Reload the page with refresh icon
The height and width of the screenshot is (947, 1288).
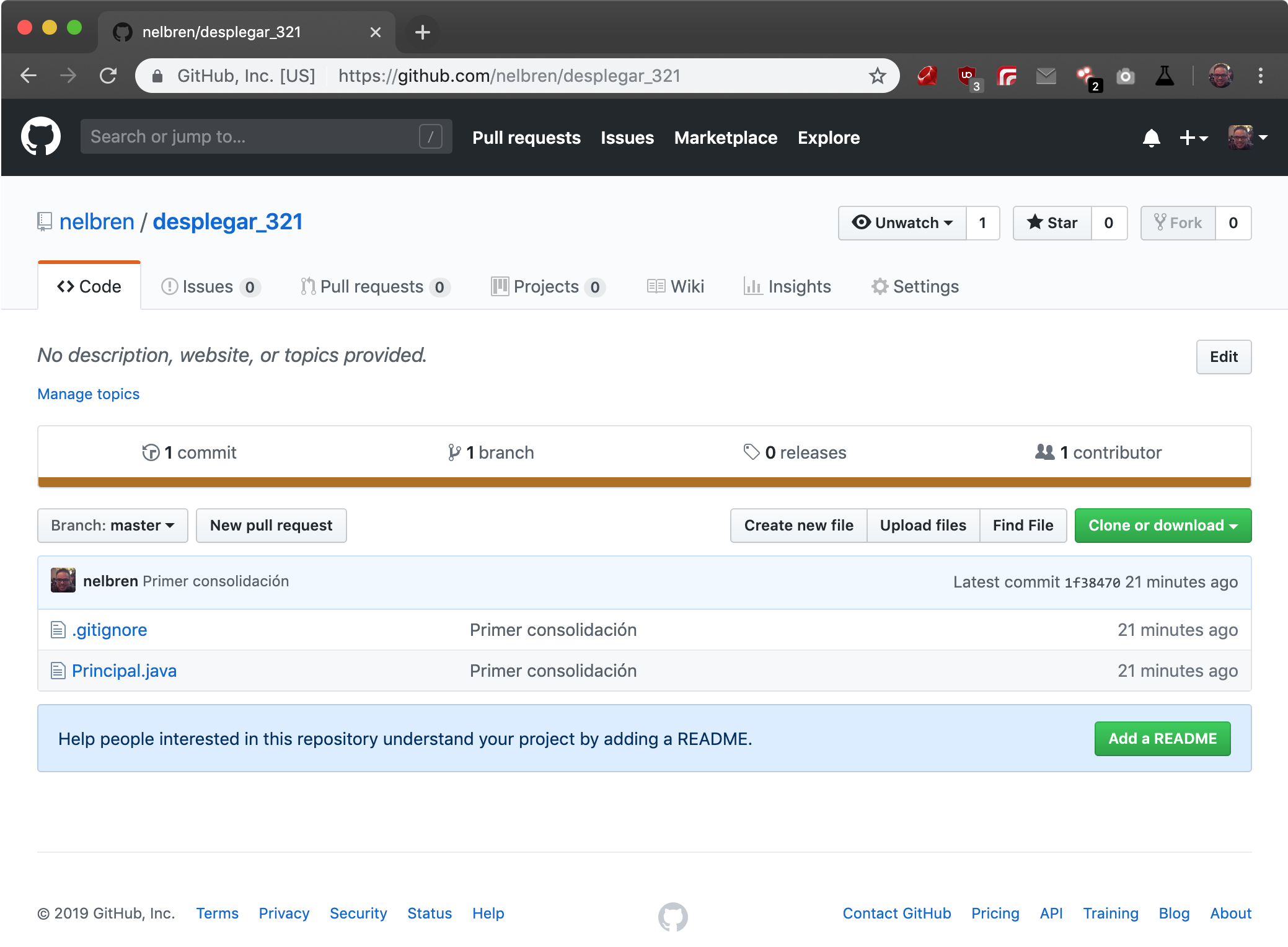click(108, 76)
